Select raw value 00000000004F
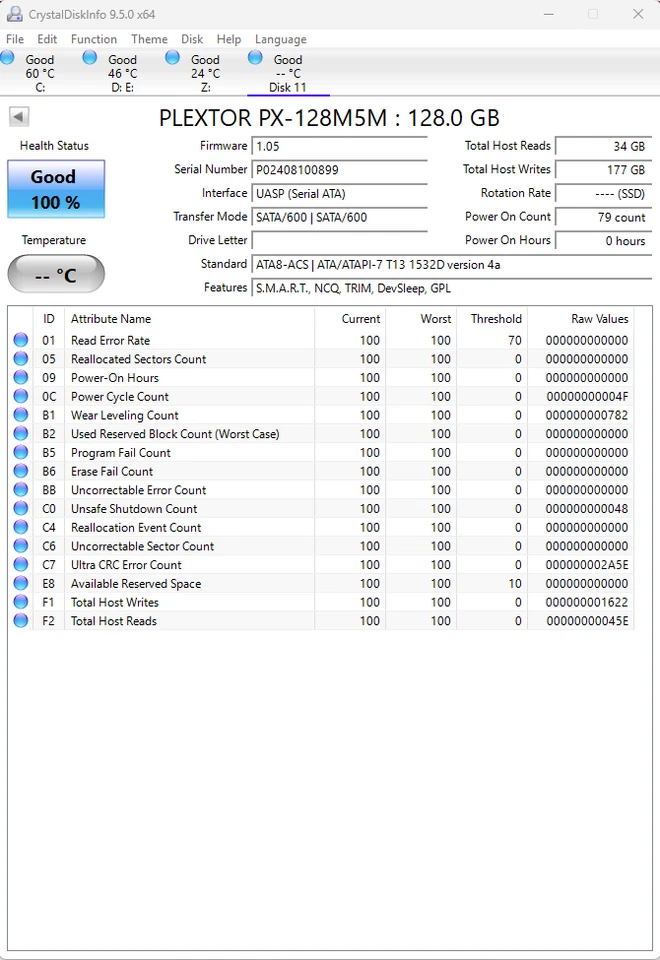This screenshot has height=960, width=660. point(587,397)
